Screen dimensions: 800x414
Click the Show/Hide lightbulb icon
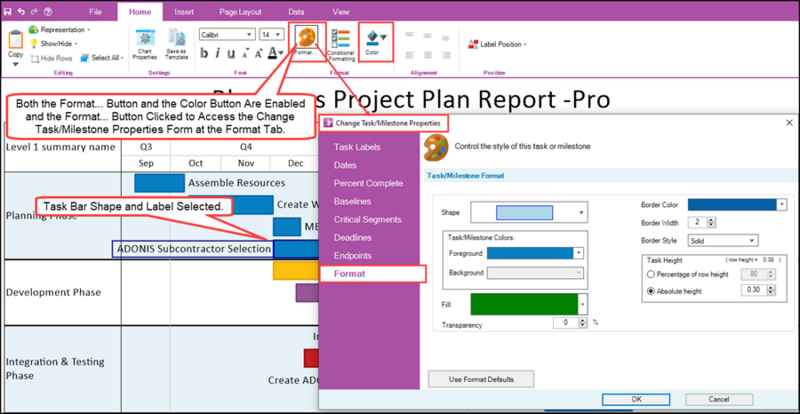[x=34, y=44]
